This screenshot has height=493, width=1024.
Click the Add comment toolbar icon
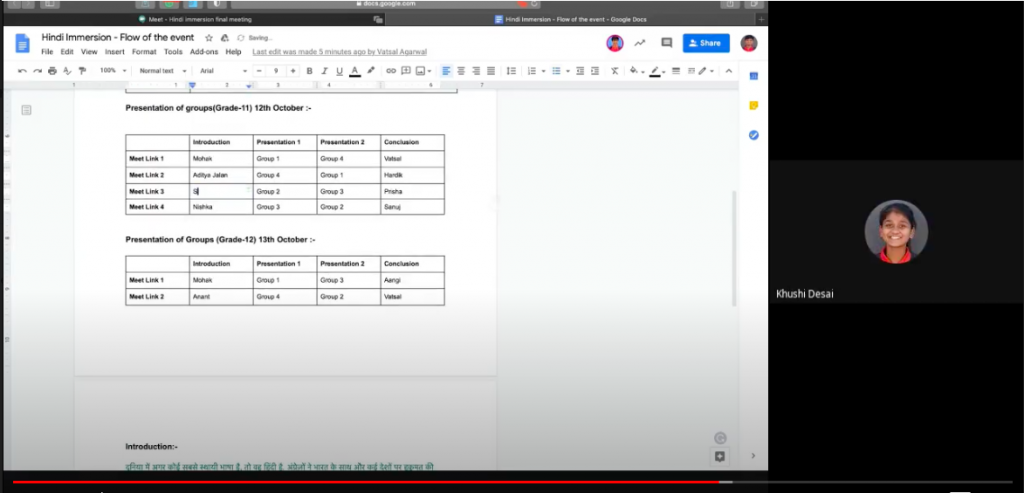point(406,71)
